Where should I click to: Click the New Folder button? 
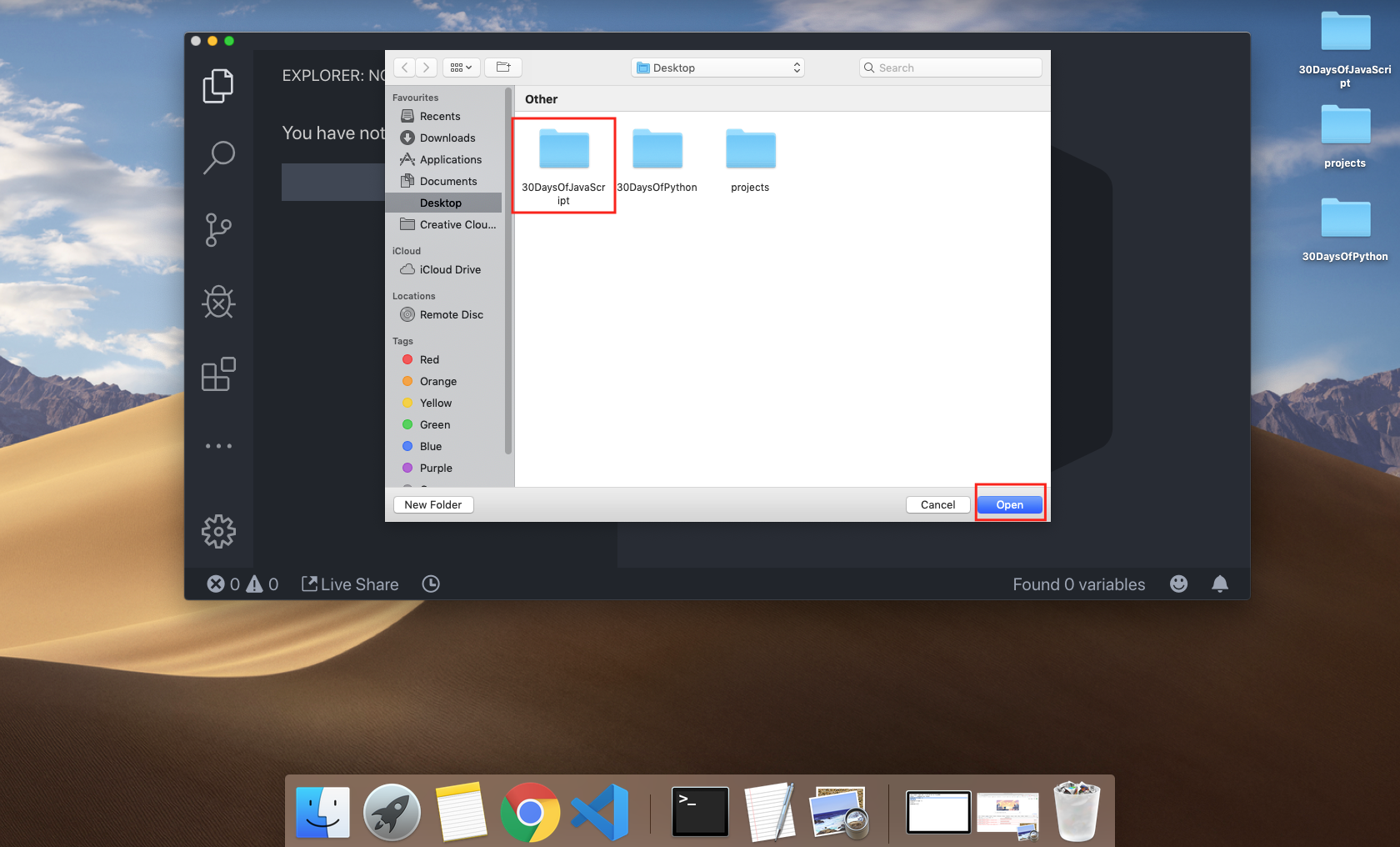pos(432,504)
